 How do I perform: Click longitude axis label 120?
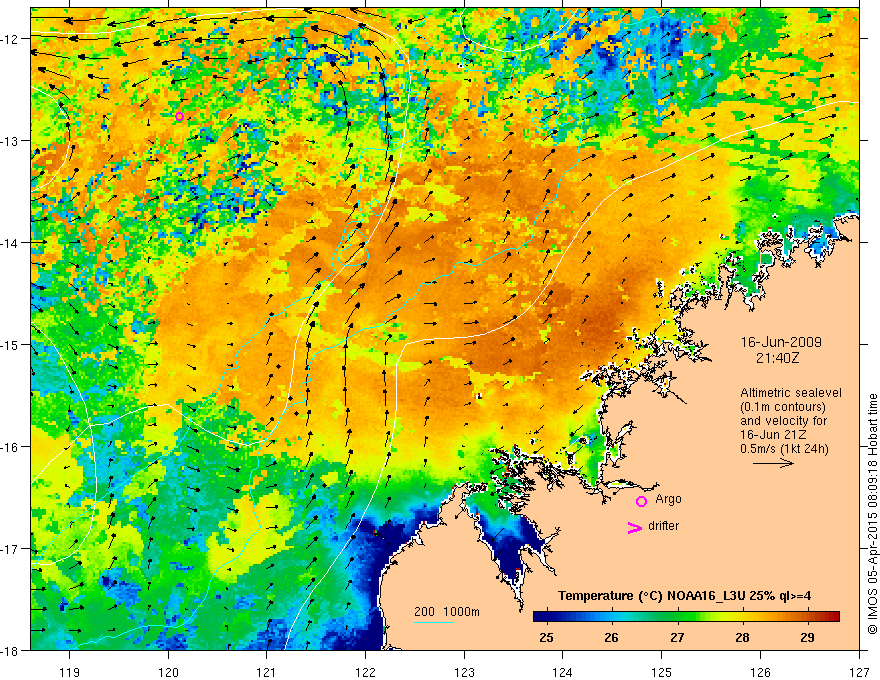(x=168, y=673)
